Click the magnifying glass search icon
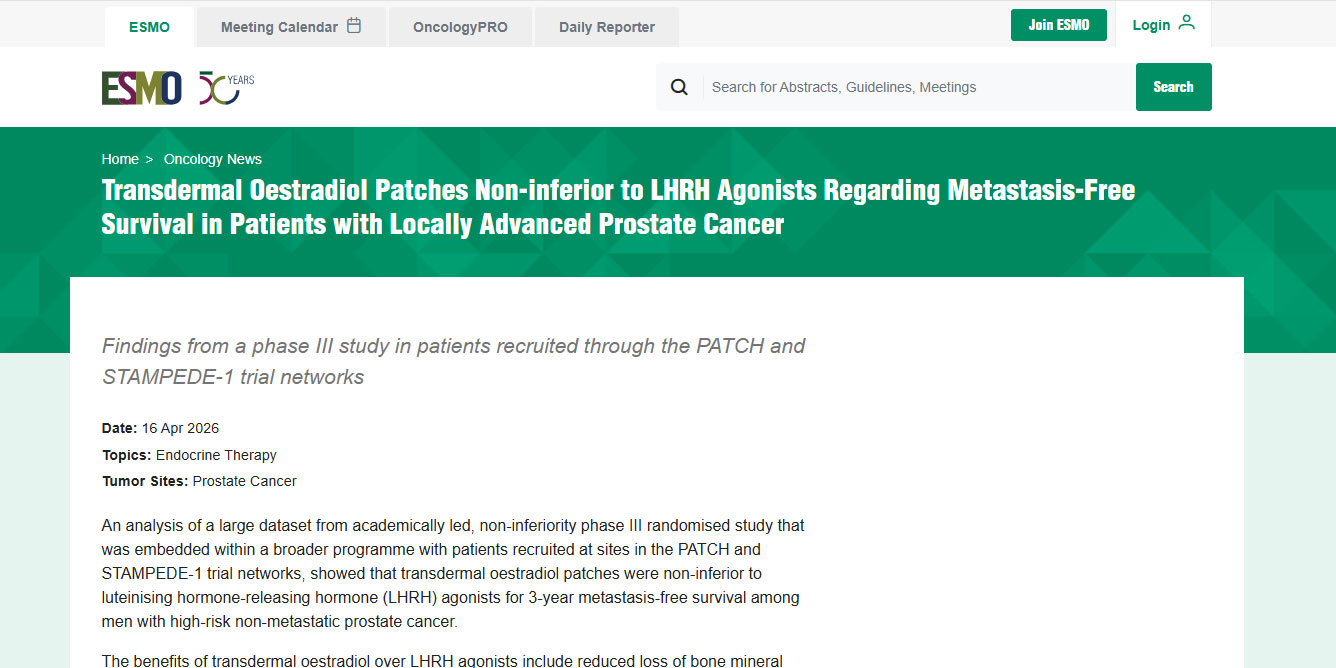This screenshot has height=668, width=1336. pyautogui.click(x=679, y=87)
